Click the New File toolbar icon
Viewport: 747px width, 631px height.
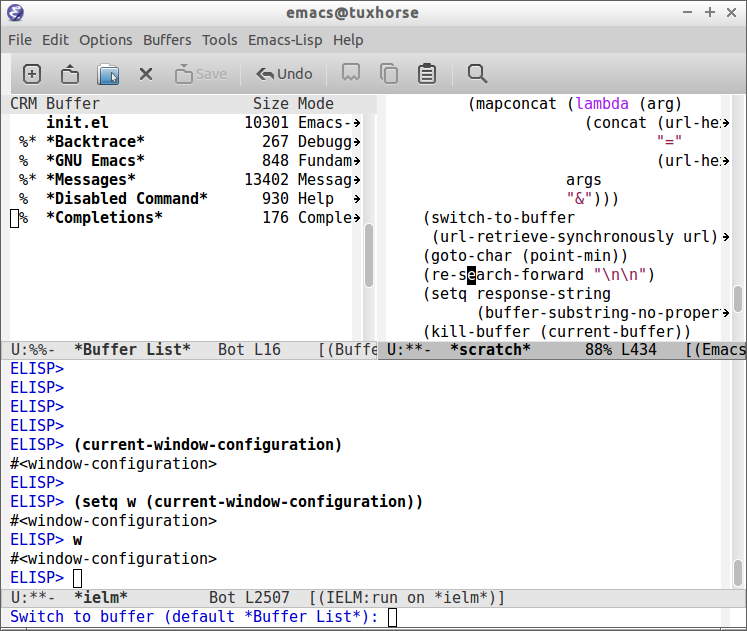pos(32,74)
